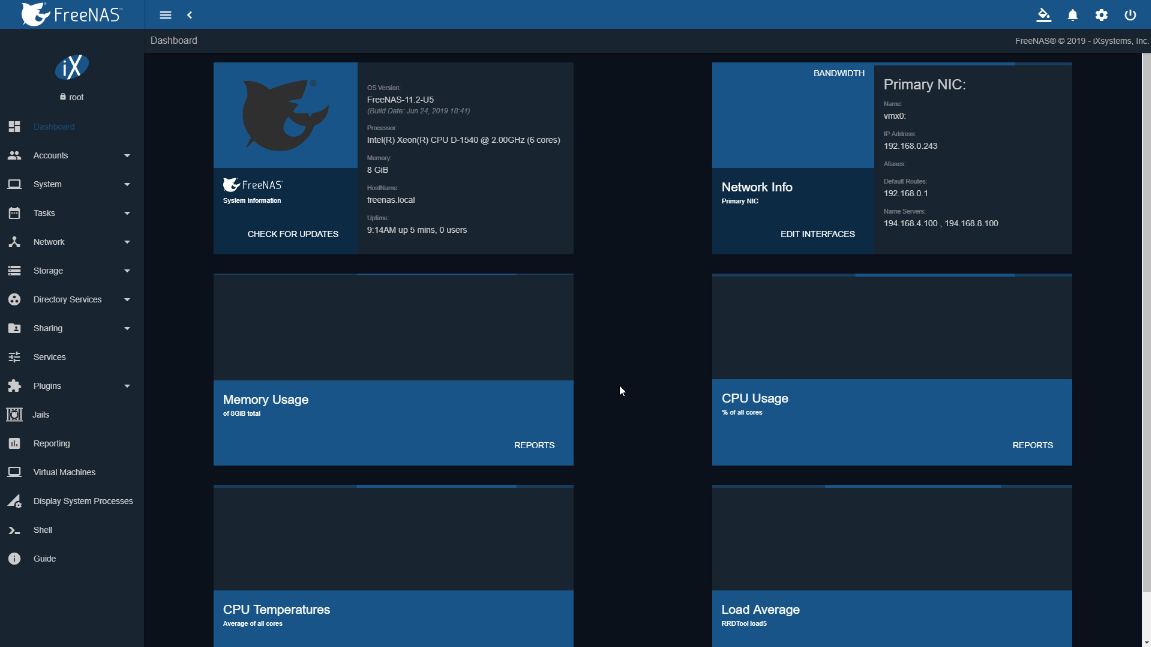Click the CPU Temperatures card title
This screenshot has height=647, width=1151.
click(277, 610)
